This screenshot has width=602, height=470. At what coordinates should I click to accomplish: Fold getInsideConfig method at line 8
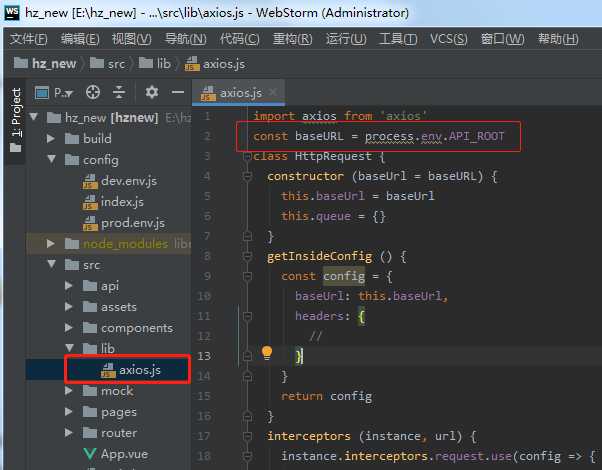pos(247,256)
